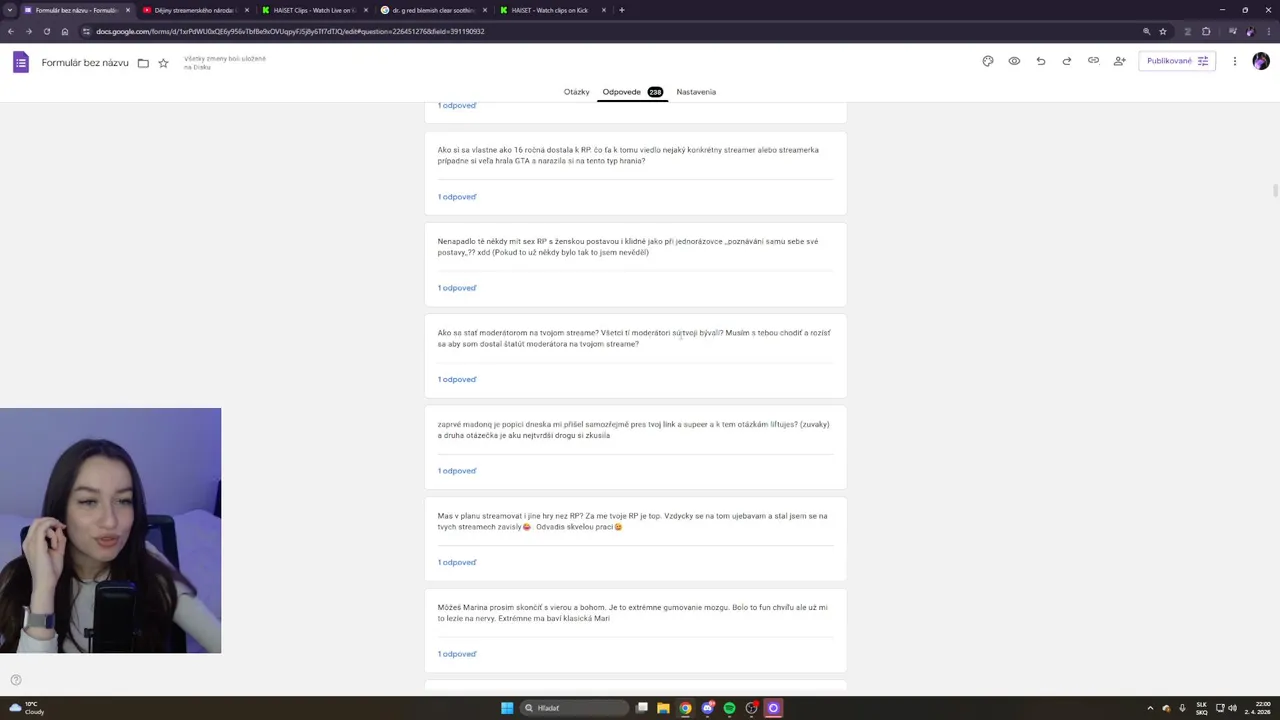The width and height of the screenshot is (1280, 720).
Task: Open the Nastavenia tab
Action: (x=696, y=92)
